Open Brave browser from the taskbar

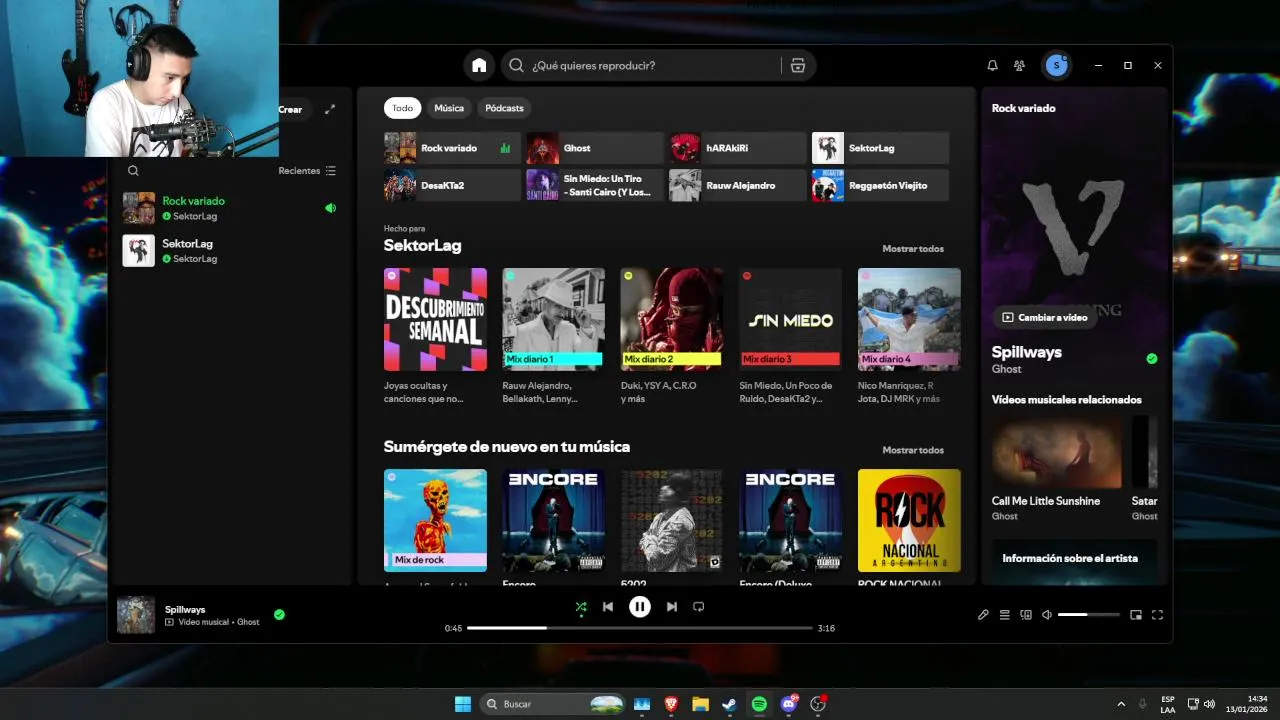(671, 704)
